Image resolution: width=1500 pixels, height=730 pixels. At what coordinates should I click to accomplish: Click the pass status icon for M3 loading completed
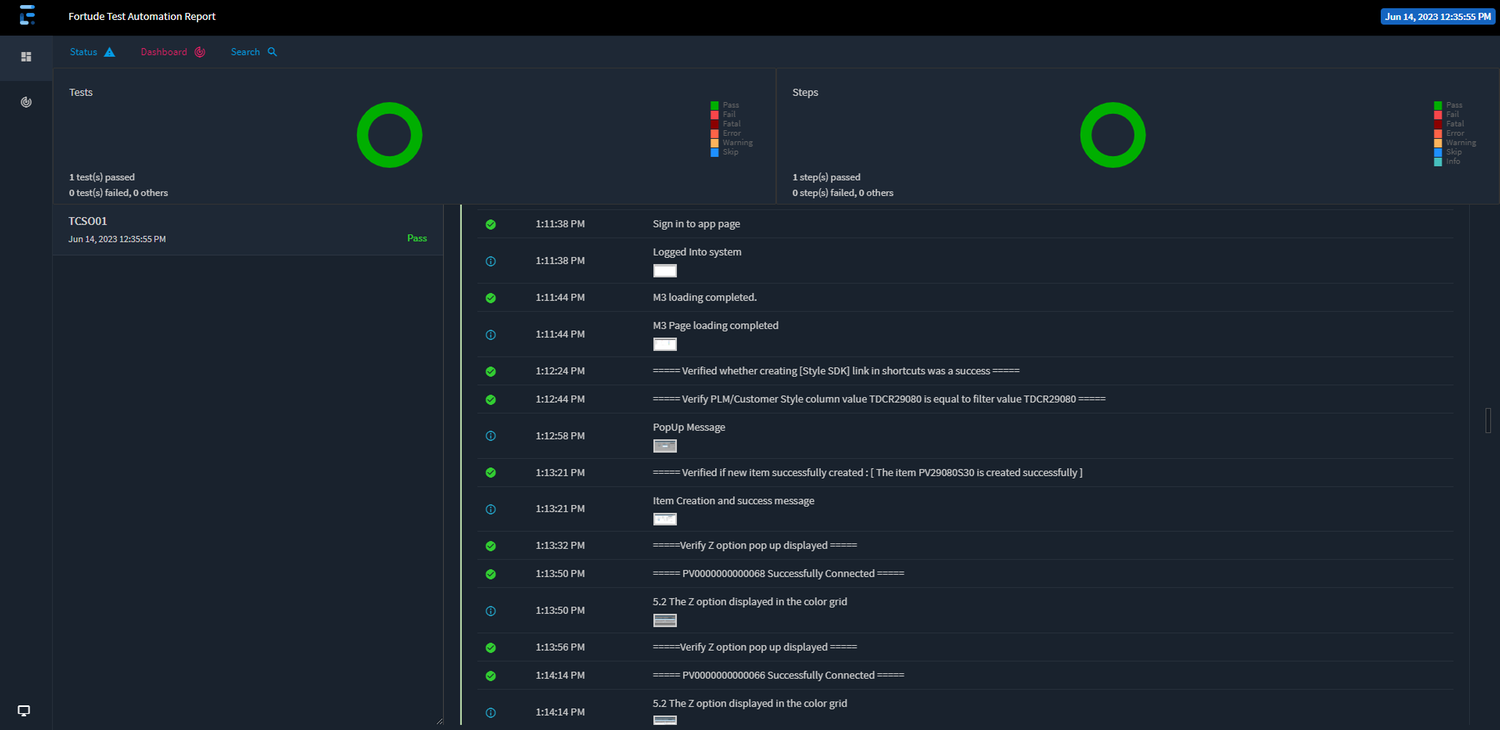coord(490,297)
